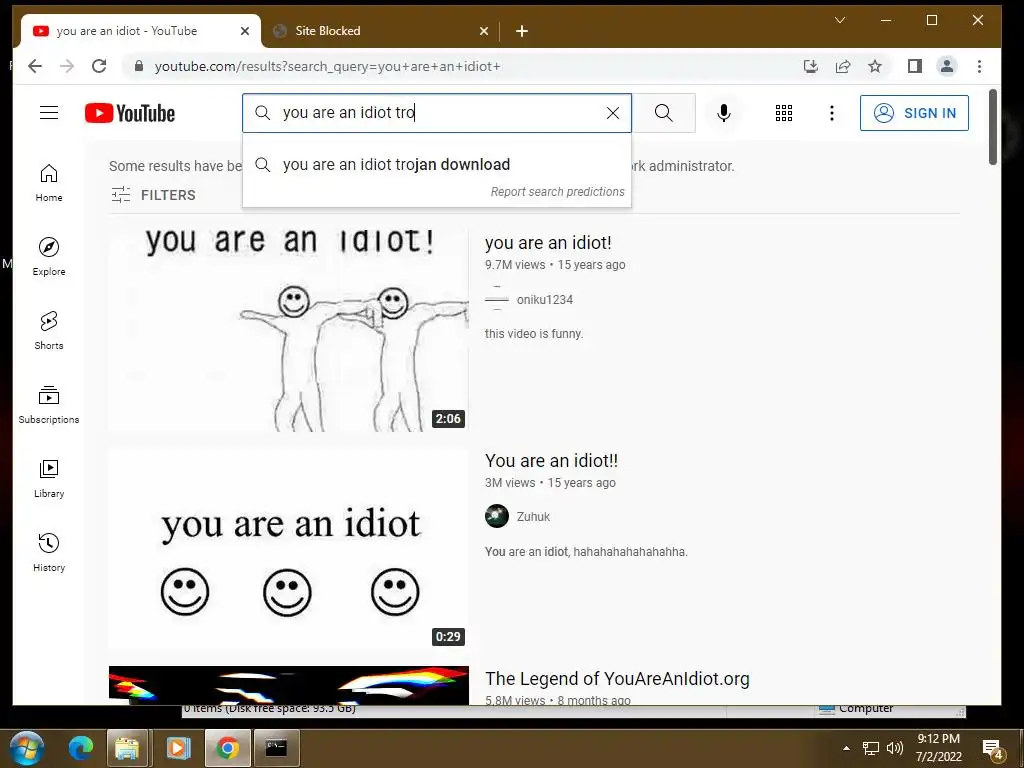
Task: Open Chrome three-dot menu
Action: (x=979, y=66)
